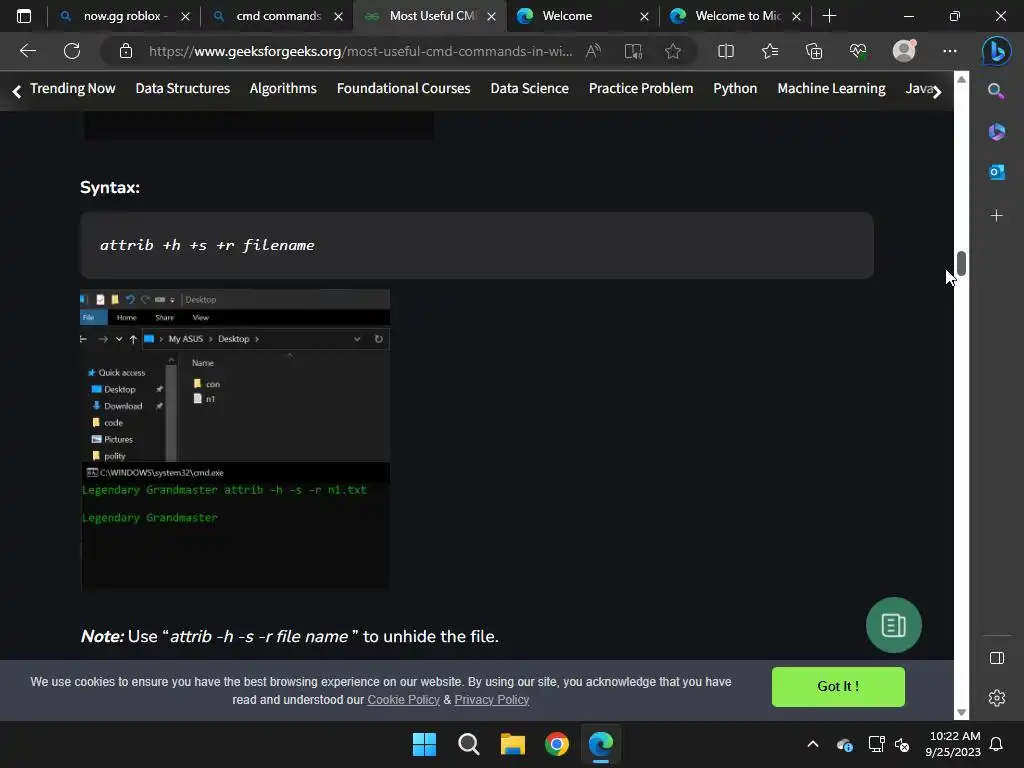1024x768 pixels.
Task: Open the Data Science menu
Action: pyautogui.click(x=529, y=88)
